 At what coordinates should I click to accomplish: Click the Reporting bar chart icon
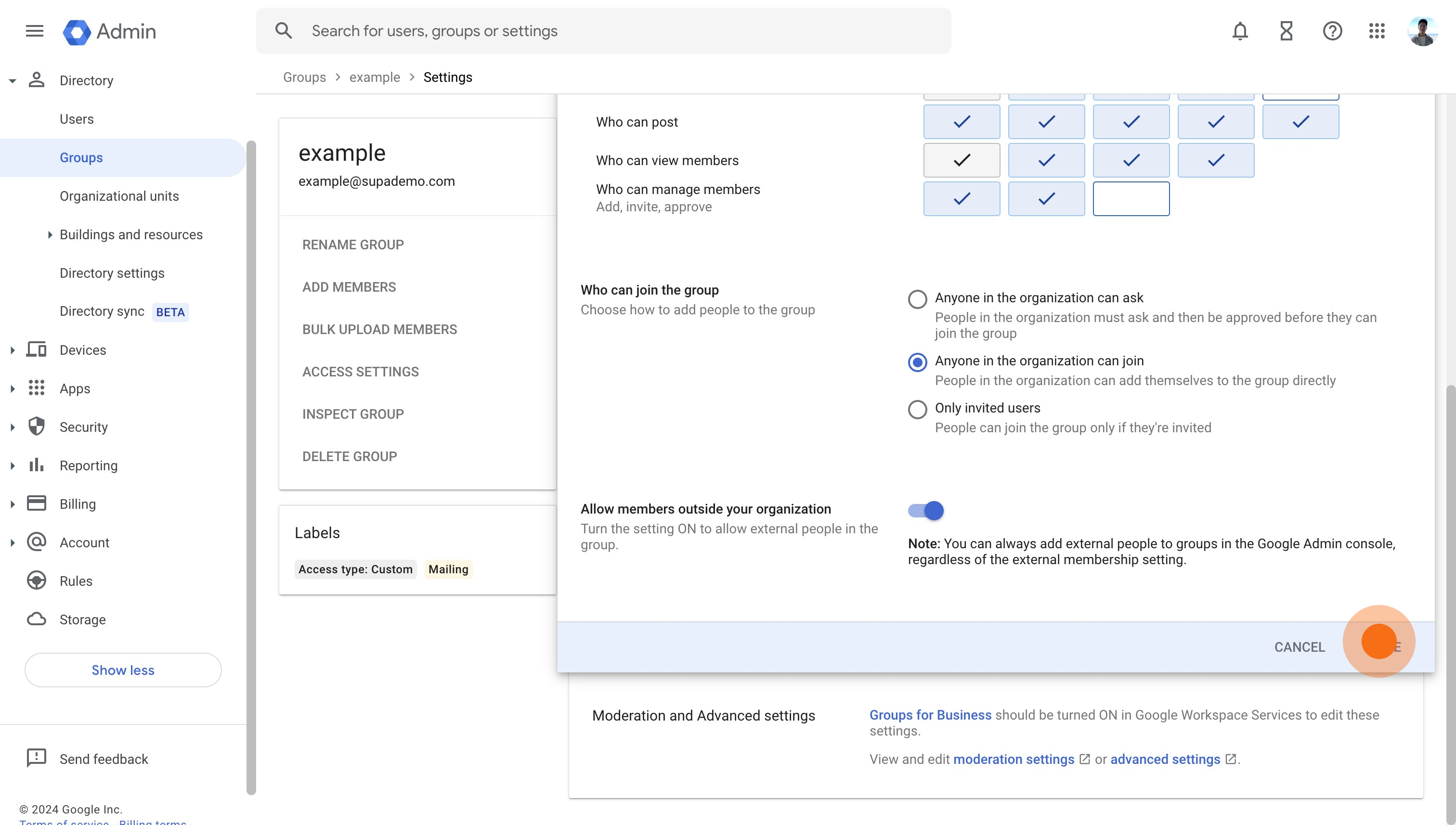pos(37,465)
